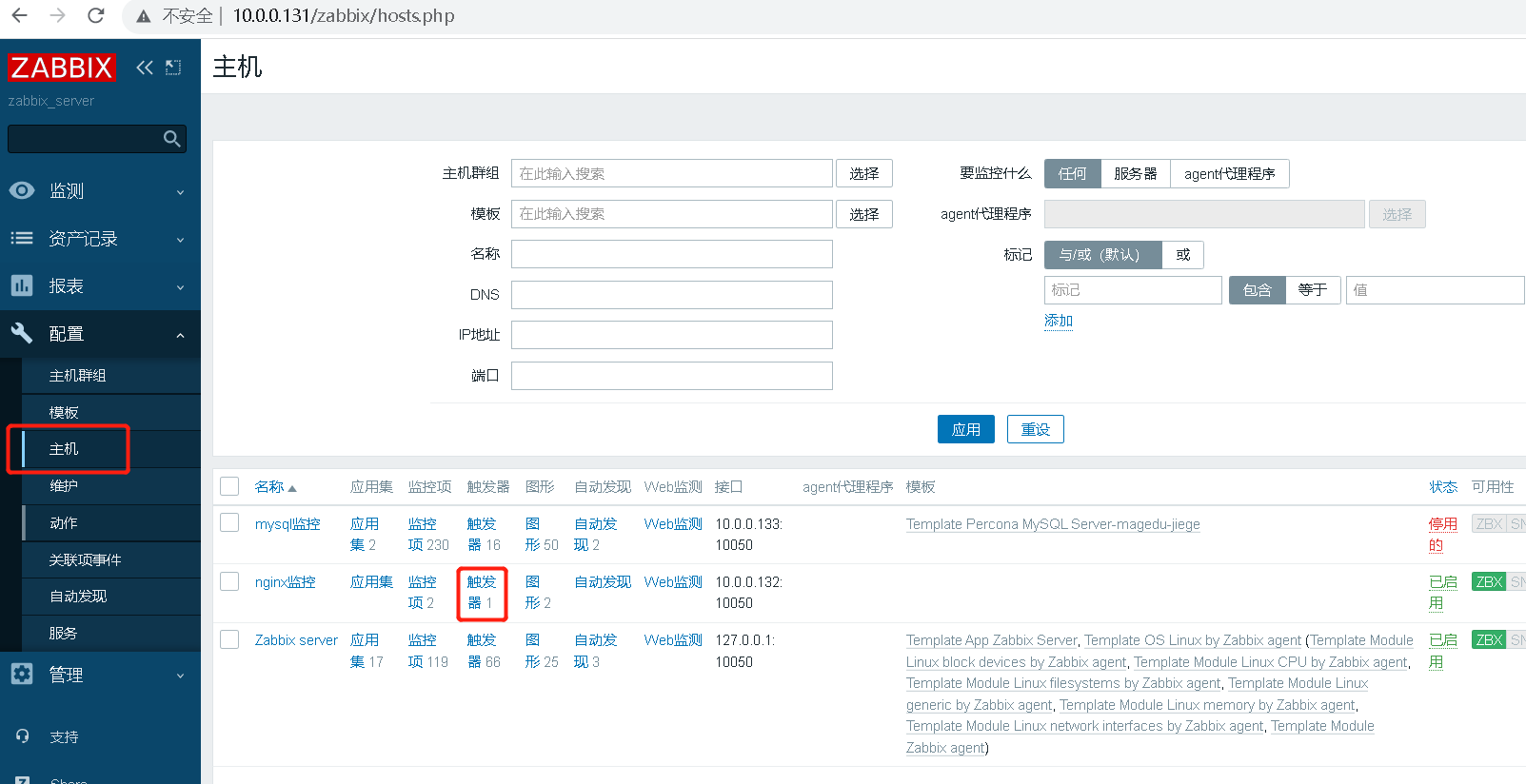
Task: Click the green ZBX badge for nginx监控
Action: pos(1489,582)
